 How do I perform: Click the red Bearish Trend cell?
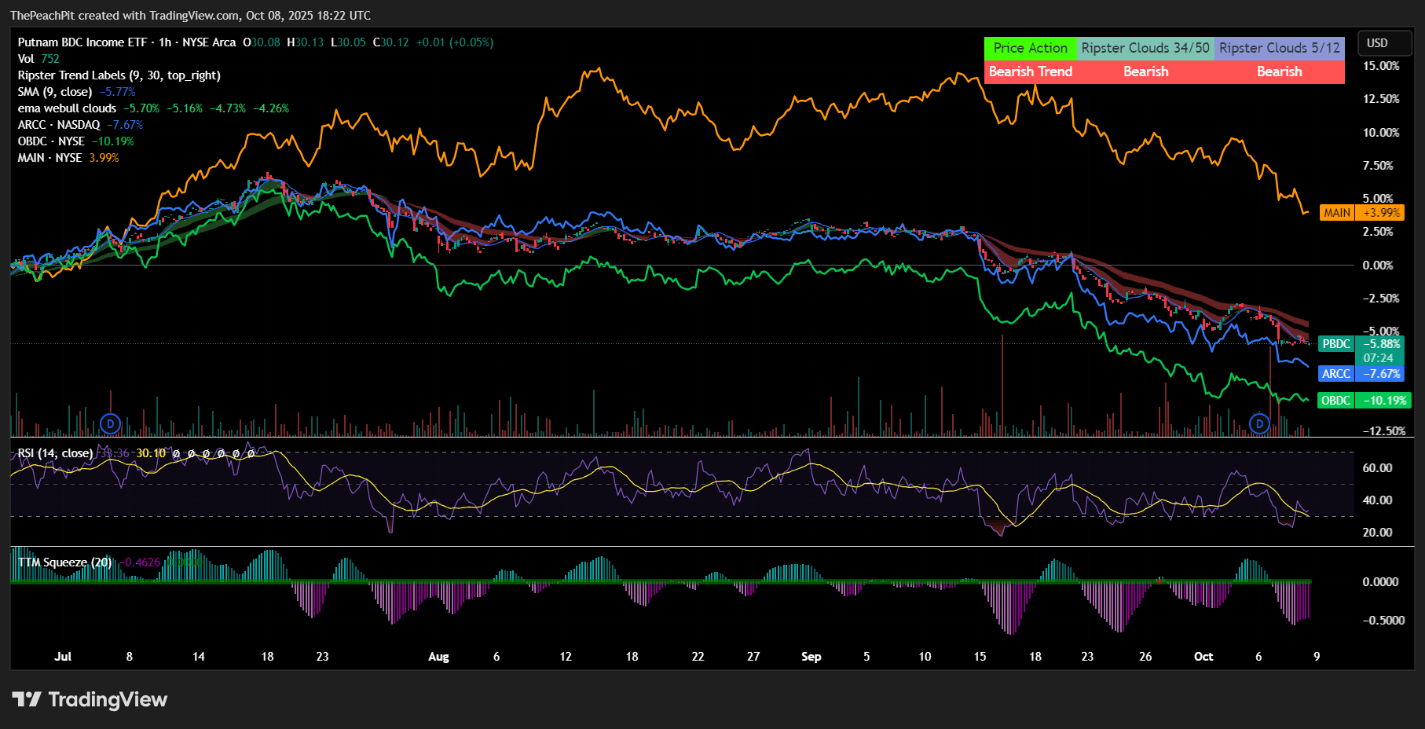[1030, 72]
